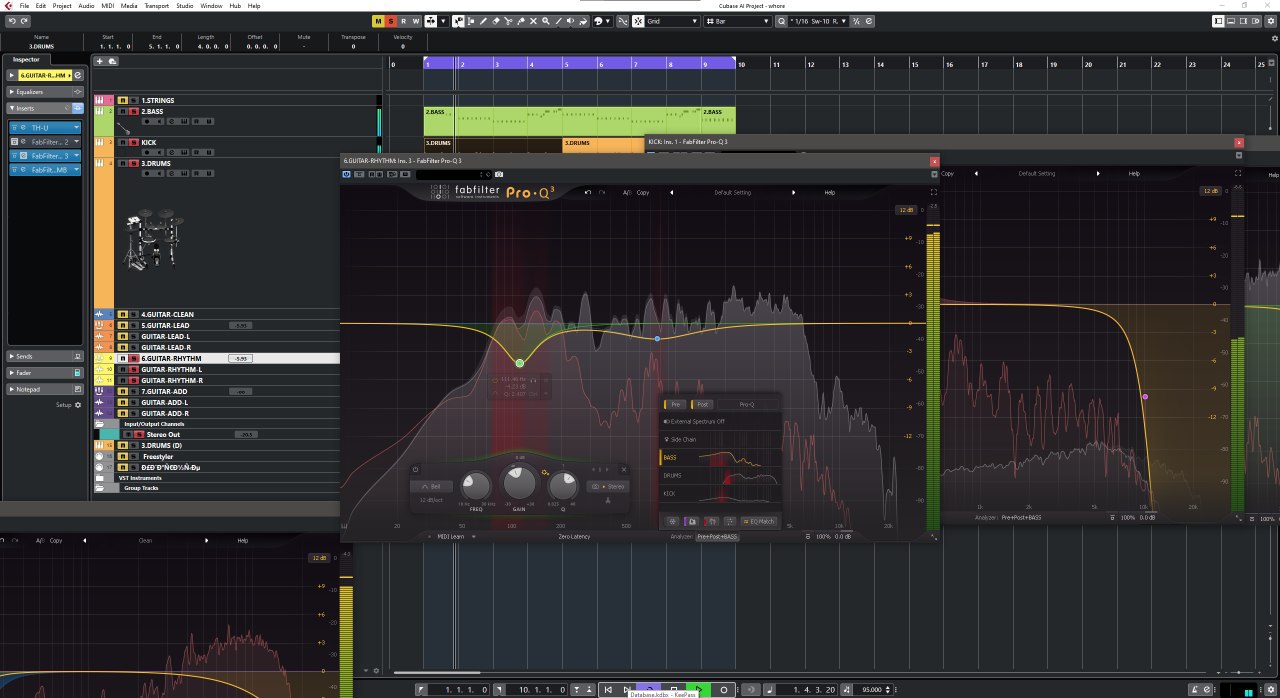This screenshot has height=698, width=1280.
Task: Click EQ Match button
Action: (x=759, y=521)
